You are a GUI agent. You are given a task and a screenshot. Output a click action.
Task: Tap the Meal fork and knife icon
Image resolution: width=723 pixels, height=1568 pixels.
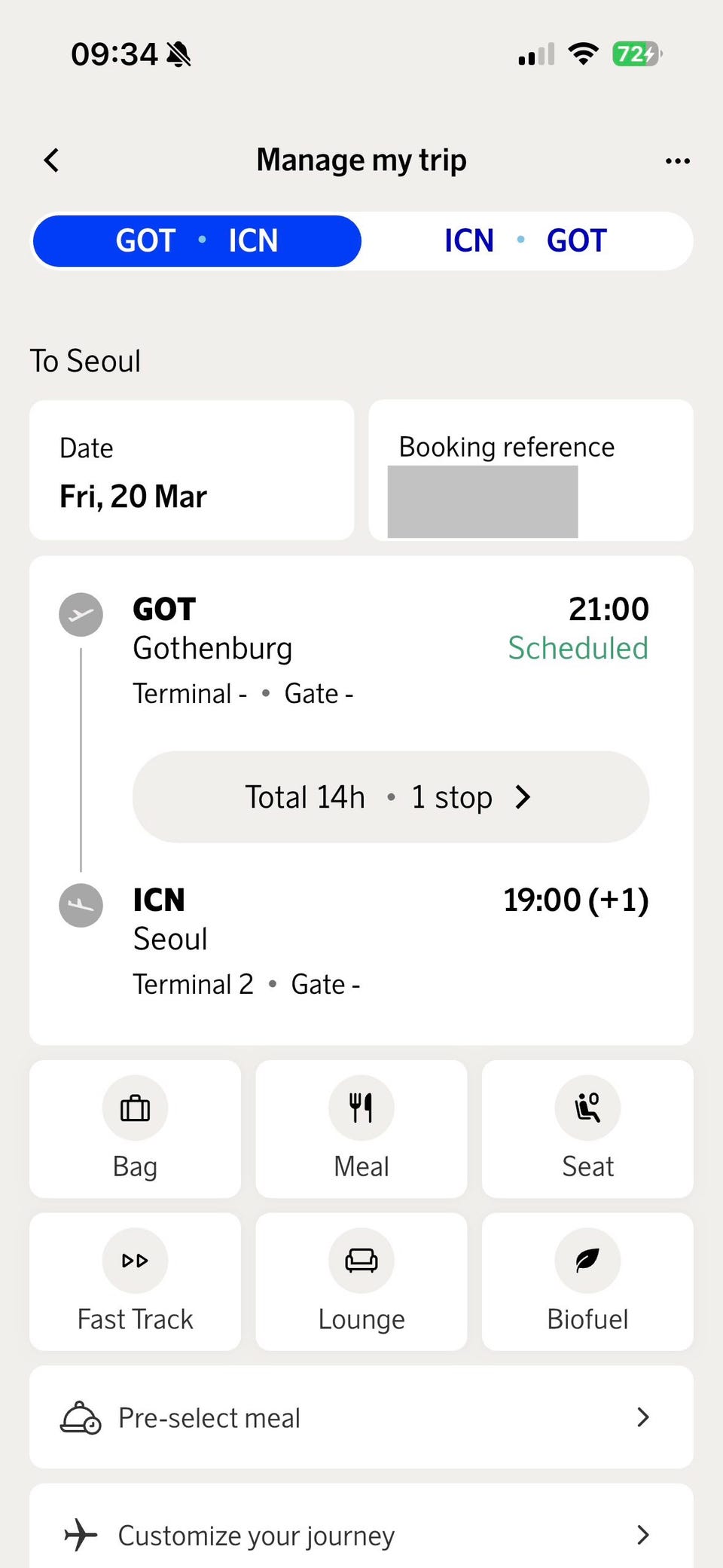(361, 1108)
